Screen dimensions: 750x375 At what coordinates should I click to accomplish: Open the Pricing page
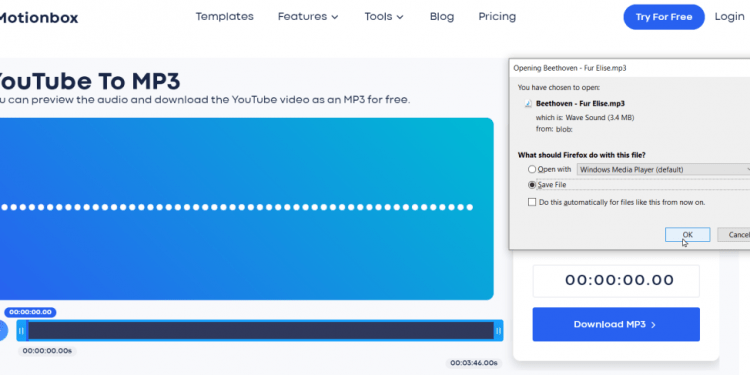(x=497, y=17)
